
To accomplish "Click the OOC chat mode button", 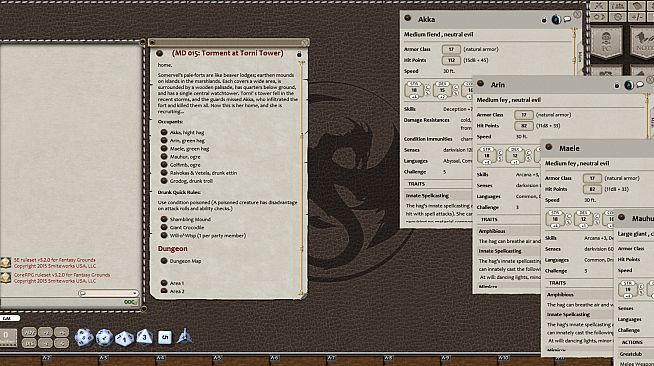I will click(x=130, y=302).
